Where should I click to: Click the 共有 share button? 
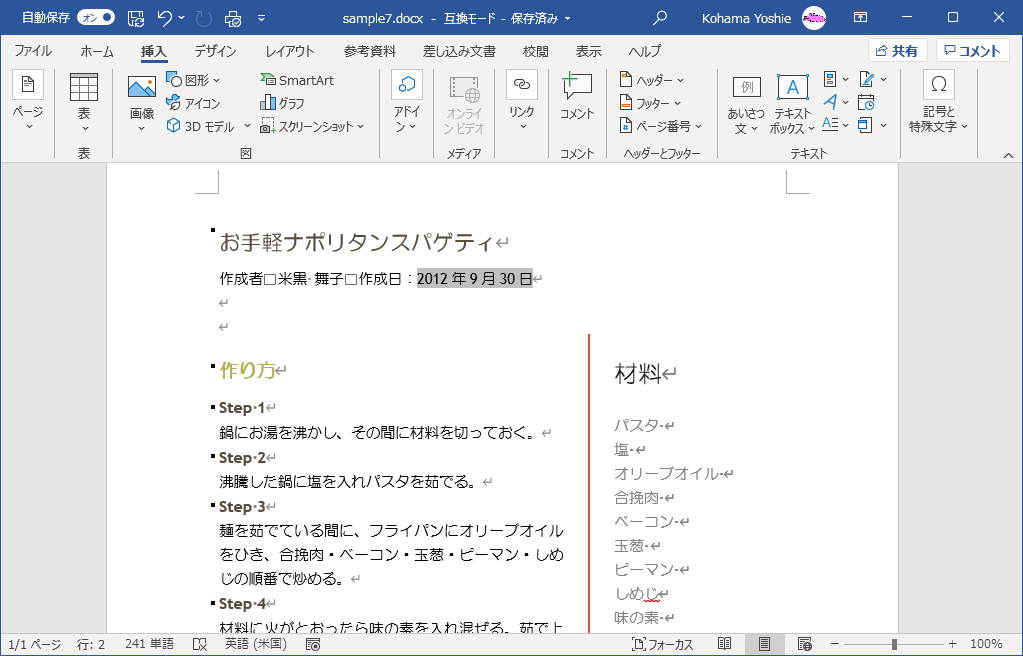click(897, 51)
